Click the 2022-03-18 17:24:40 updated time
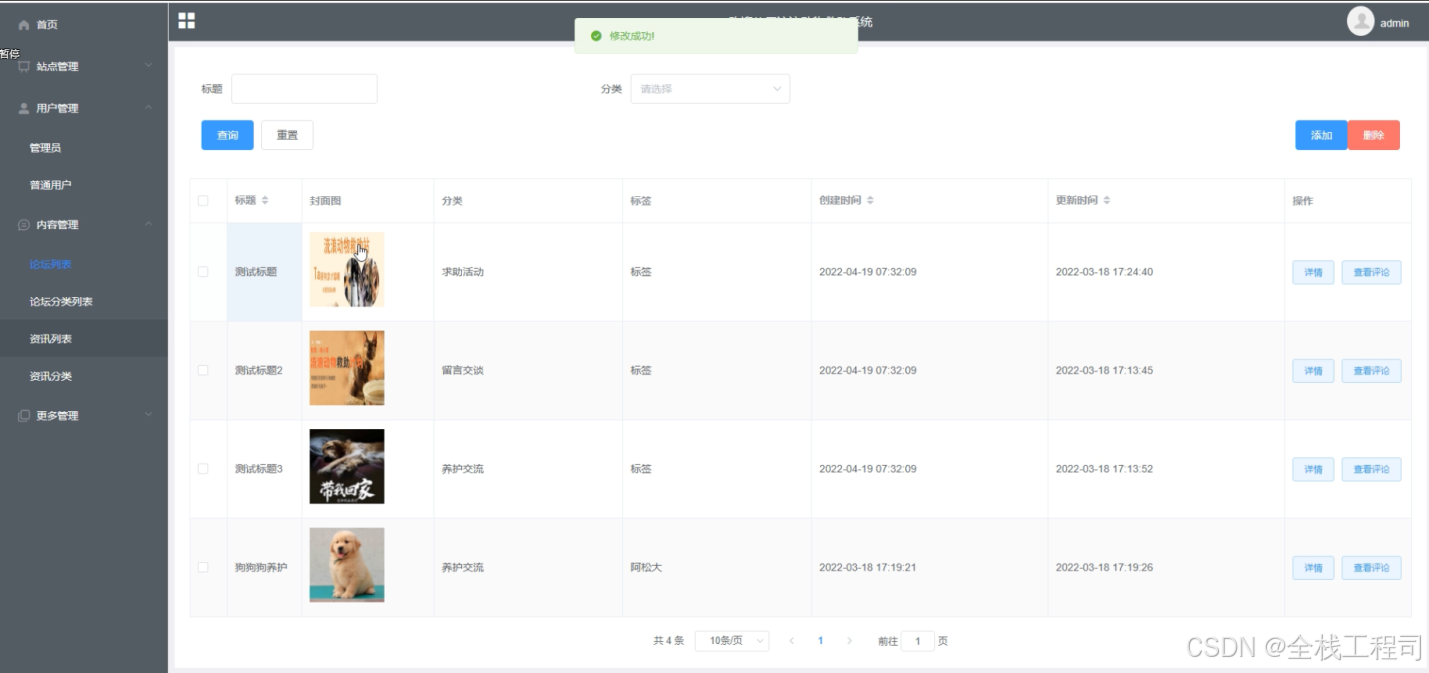 click(x=1104, y=272)
